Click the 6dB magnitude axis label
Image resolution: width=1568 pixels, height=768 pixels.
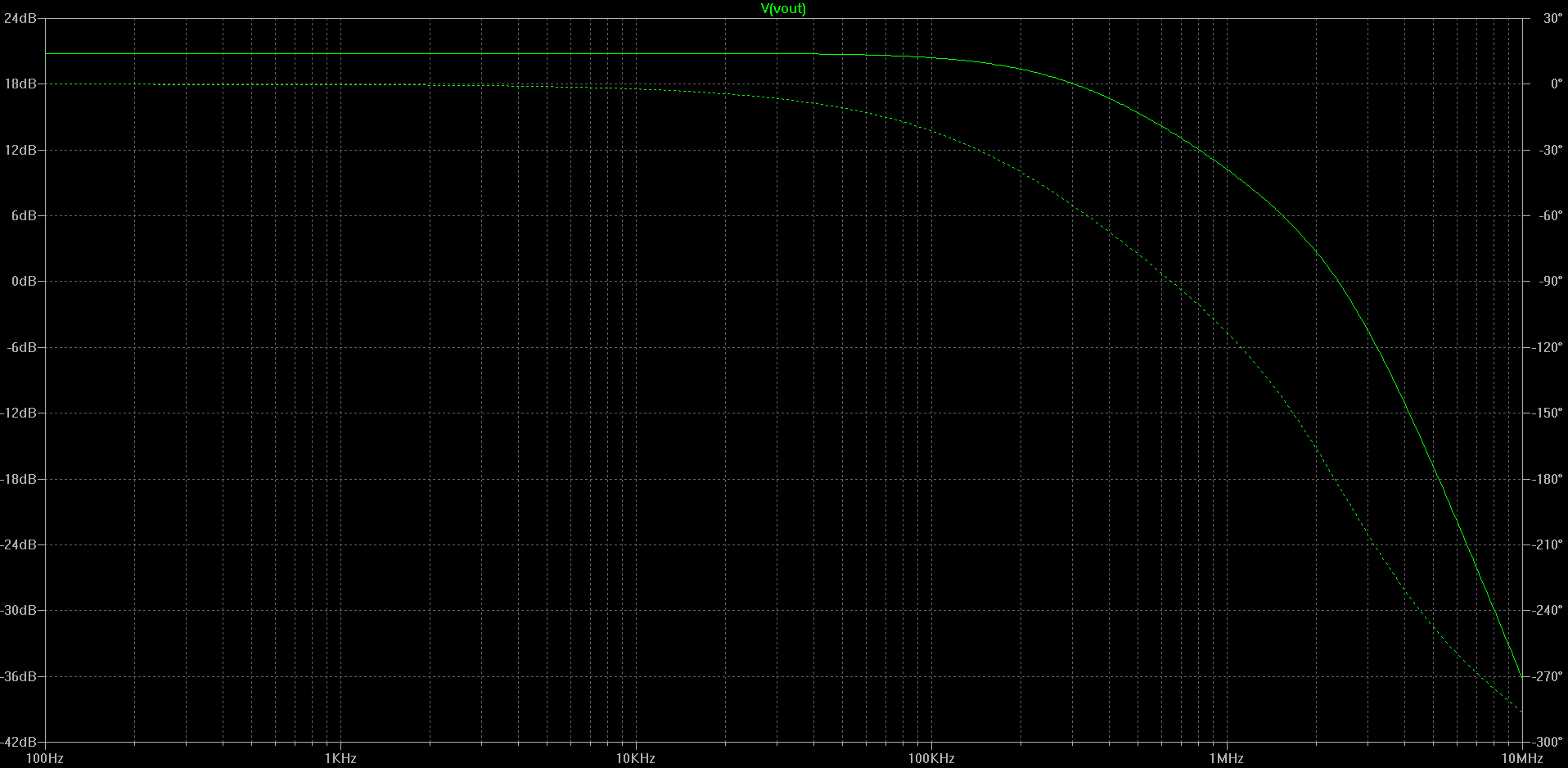24,215
